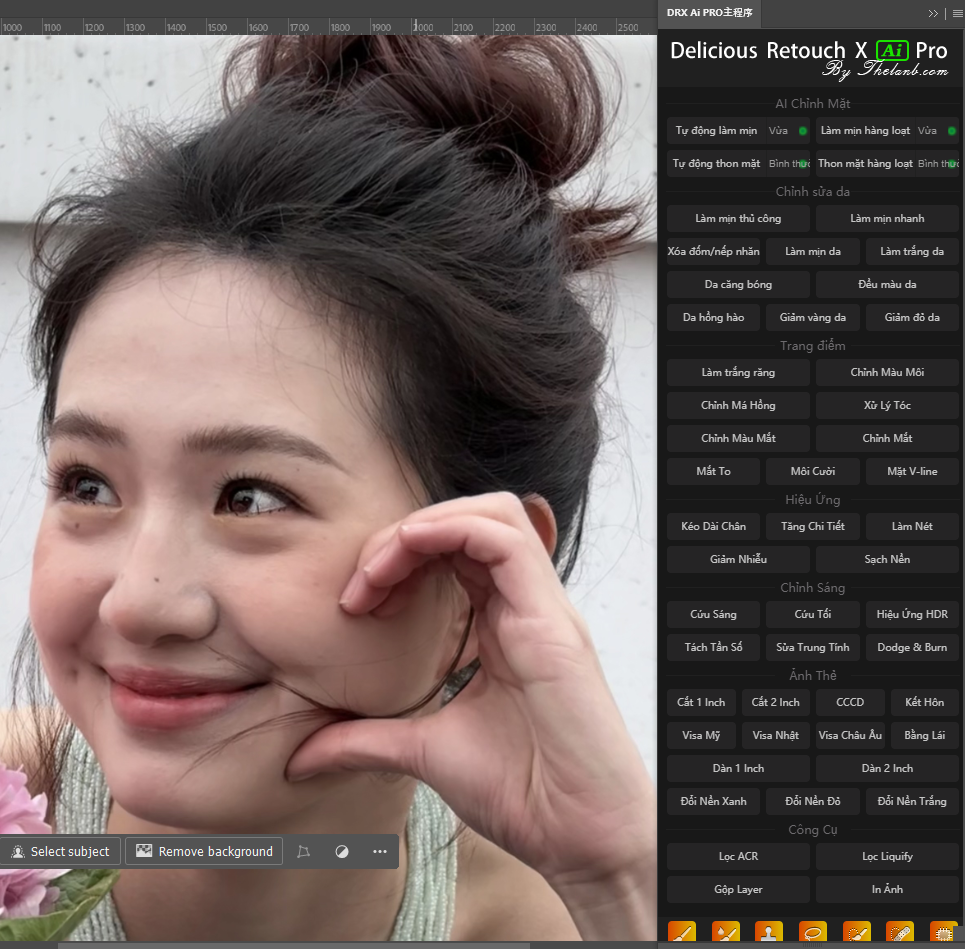This screenshot has height=949, width=965.
Task: Click the Cắt 1 Inch button
Action: click(701, 702)
